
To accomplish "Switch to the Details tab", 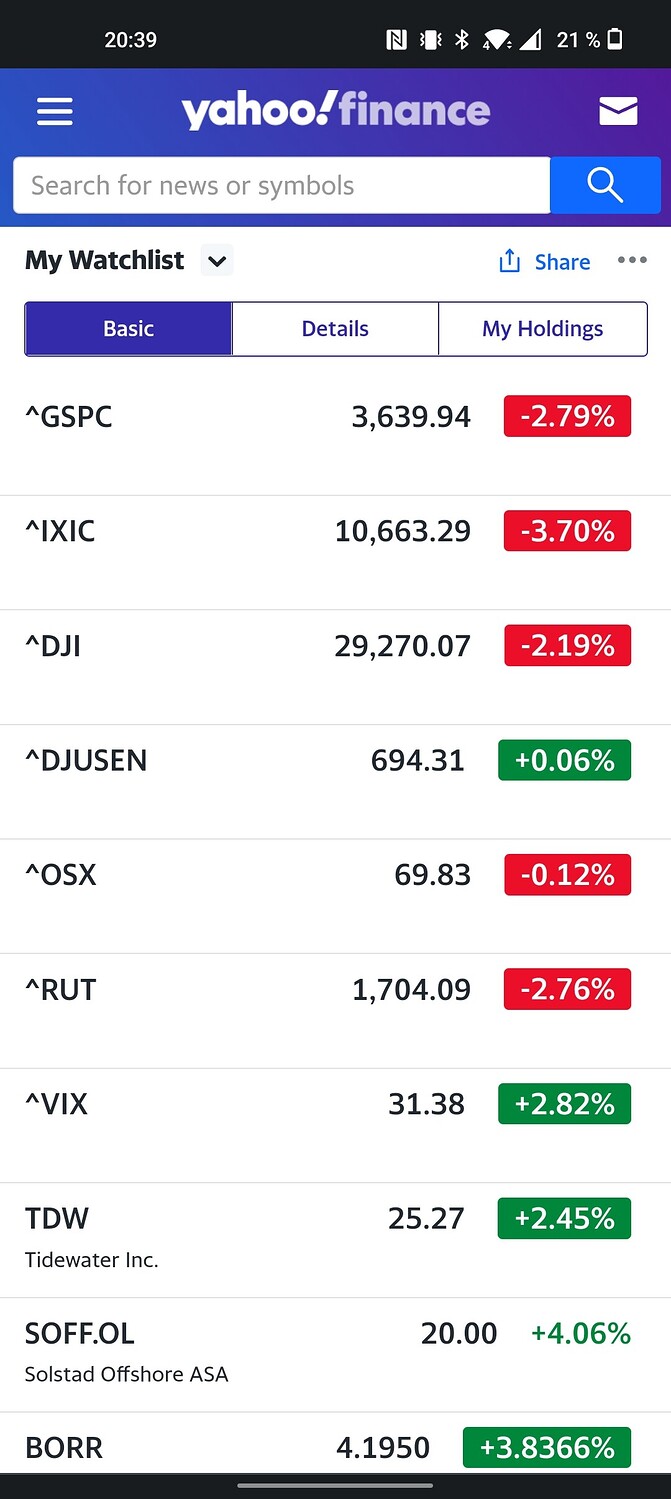I will coord(335,329).
